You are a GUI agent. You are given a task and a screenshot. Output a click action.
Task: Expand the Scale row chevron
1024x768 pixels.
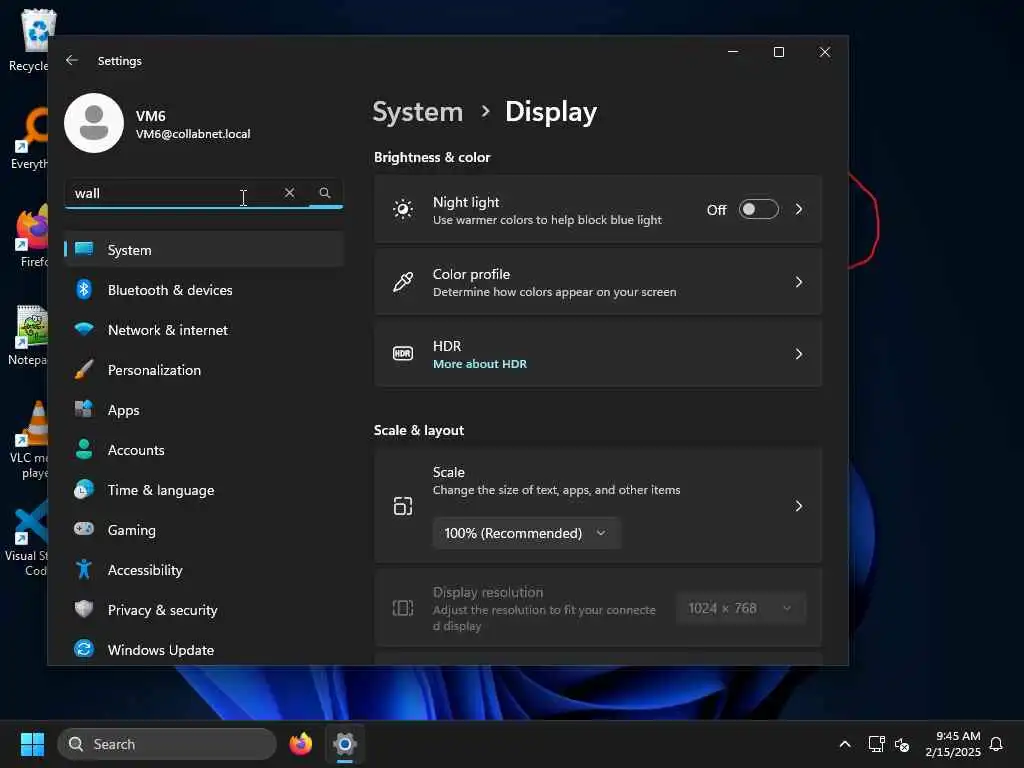(x=799, y=506)
